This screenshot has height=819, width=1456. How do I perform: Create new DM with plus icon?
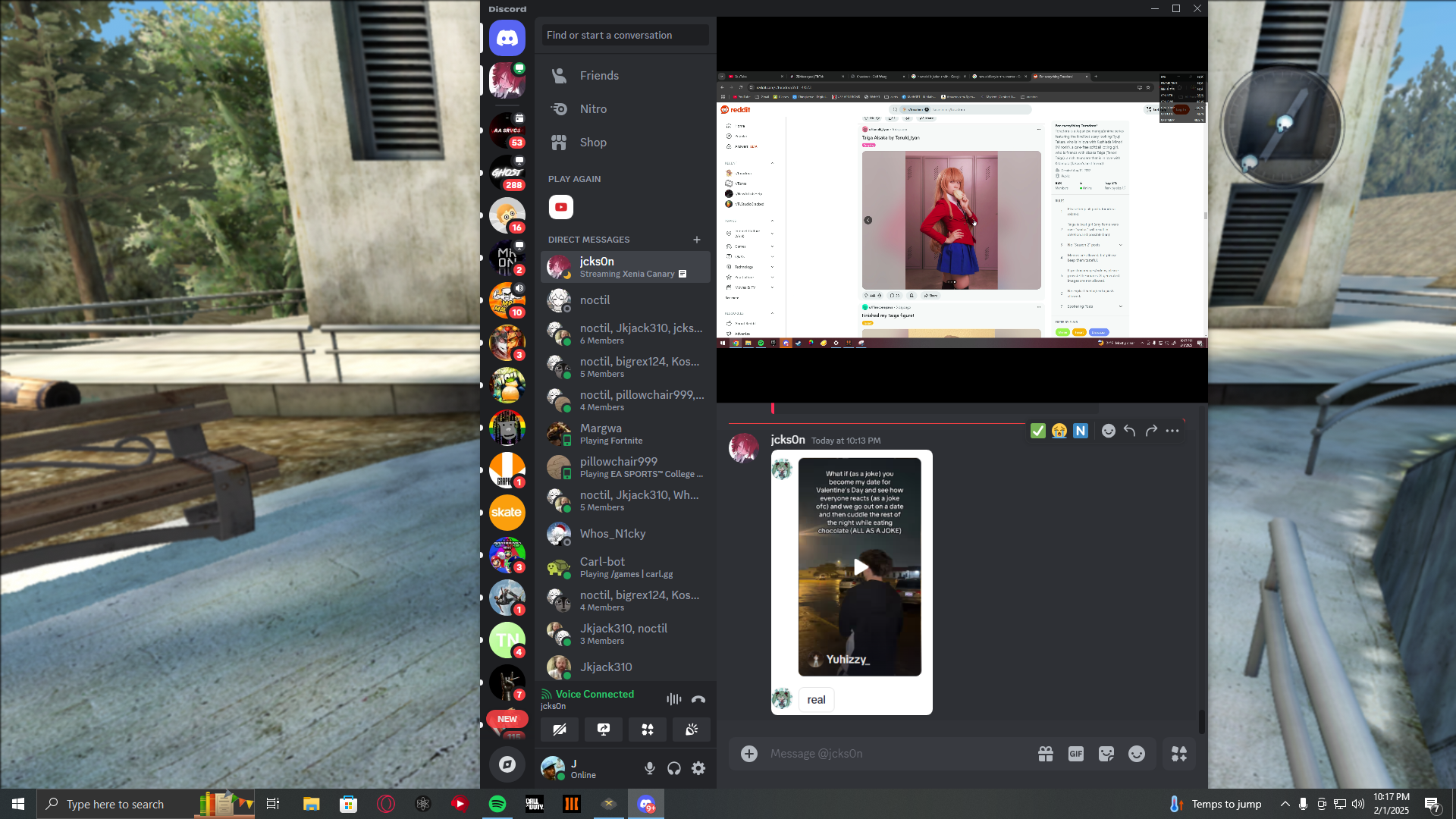point(697,240)
